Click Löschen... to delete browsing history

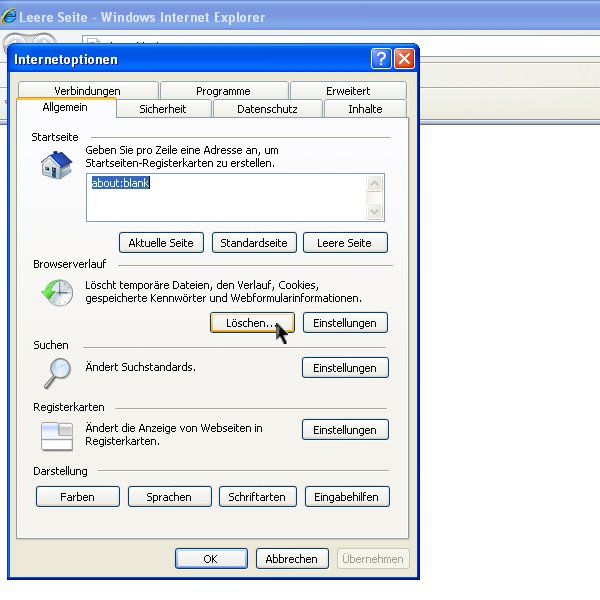tap(253, 323)
